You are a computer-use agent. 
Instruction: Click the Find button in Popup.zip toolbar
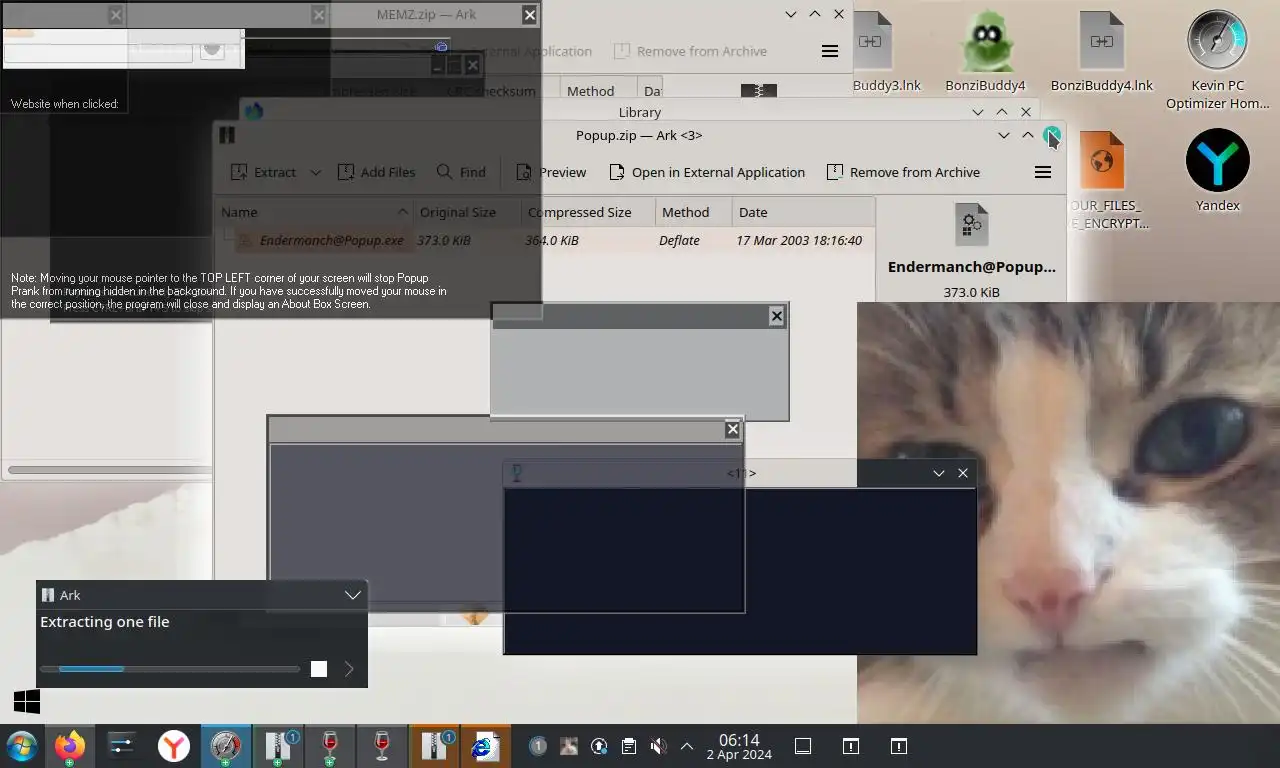click(461, 172)
